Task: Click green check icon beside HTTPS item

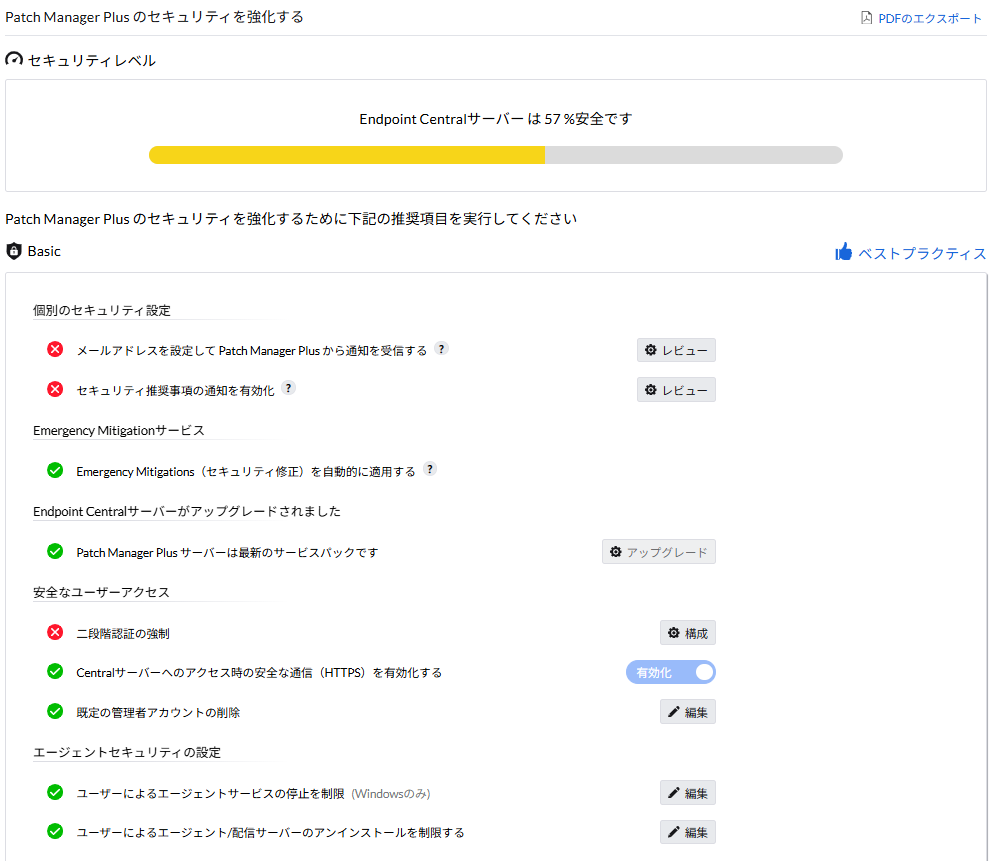Action: click(55, 671)
